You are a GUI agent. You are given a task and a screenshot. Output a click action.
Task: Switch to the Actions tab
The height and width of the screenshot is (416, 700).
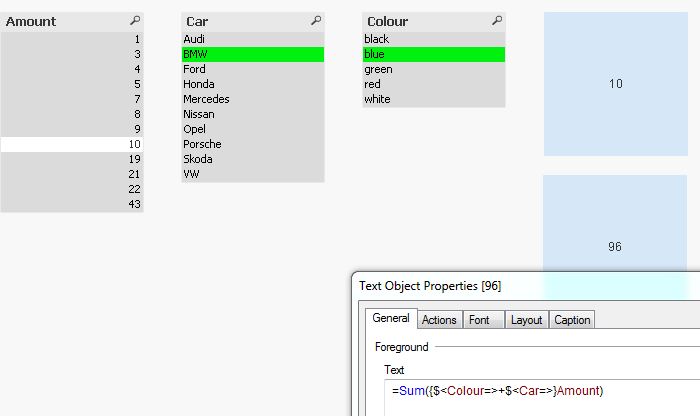(x=439, y=320)
